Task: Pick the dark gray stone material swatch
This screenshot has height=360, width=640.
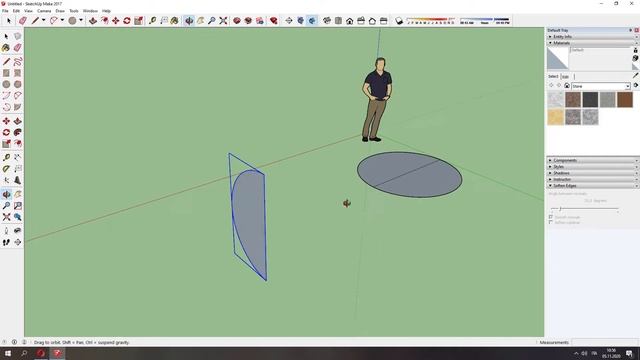Action: click(590, 100)
